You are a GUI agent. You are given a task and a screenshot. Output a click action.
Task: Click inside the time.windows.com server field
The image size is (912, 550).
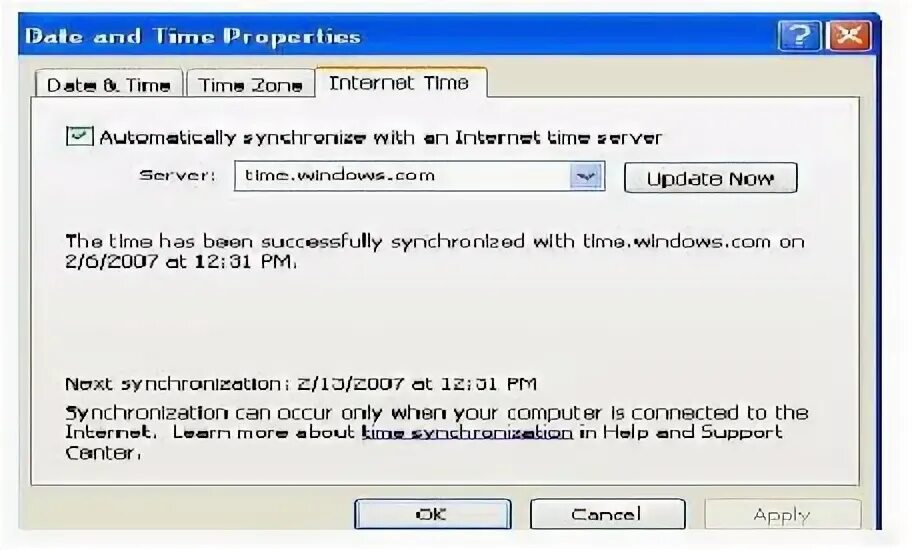click(x=402, y=176)
